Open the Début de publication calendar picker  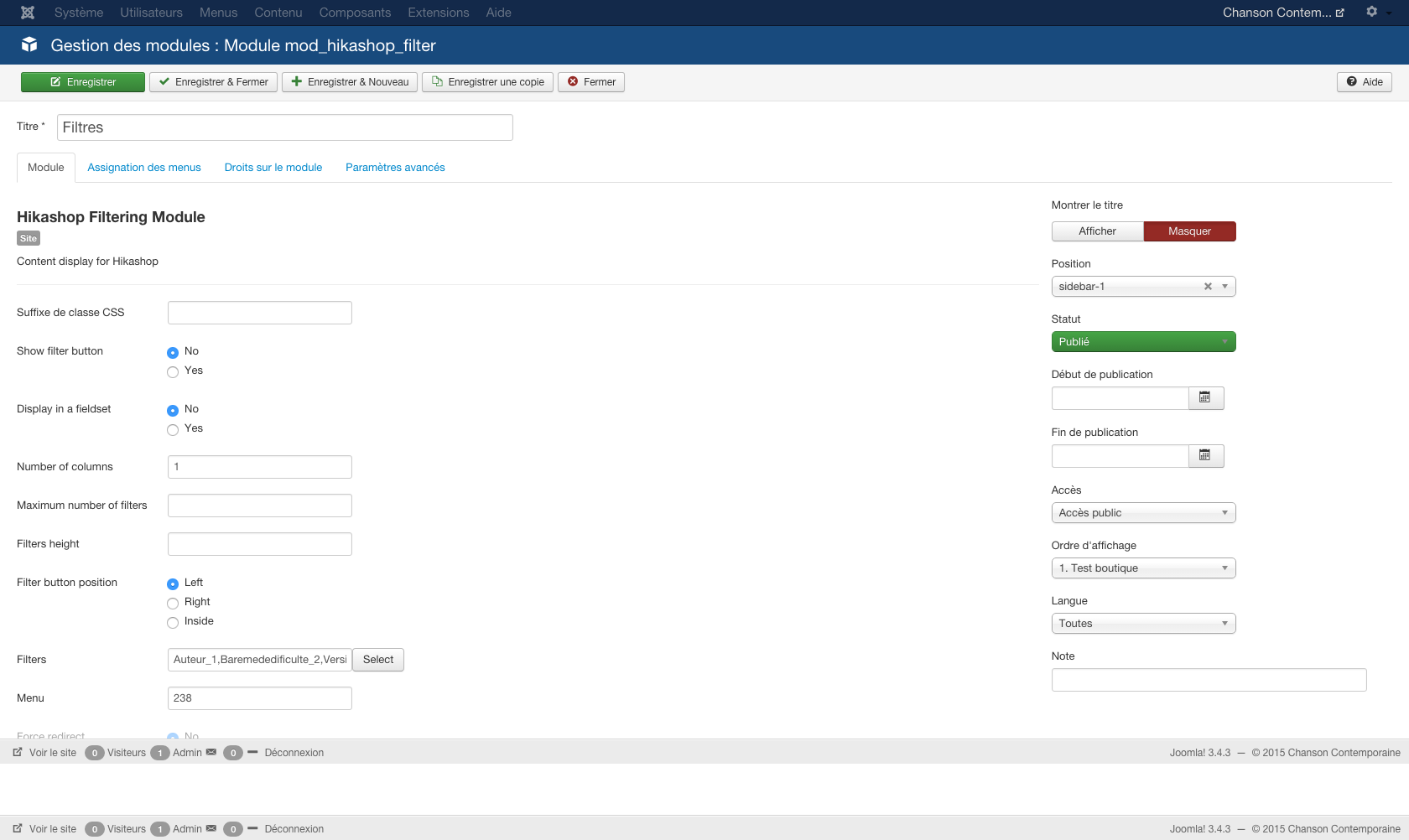tap(1206, 398)
